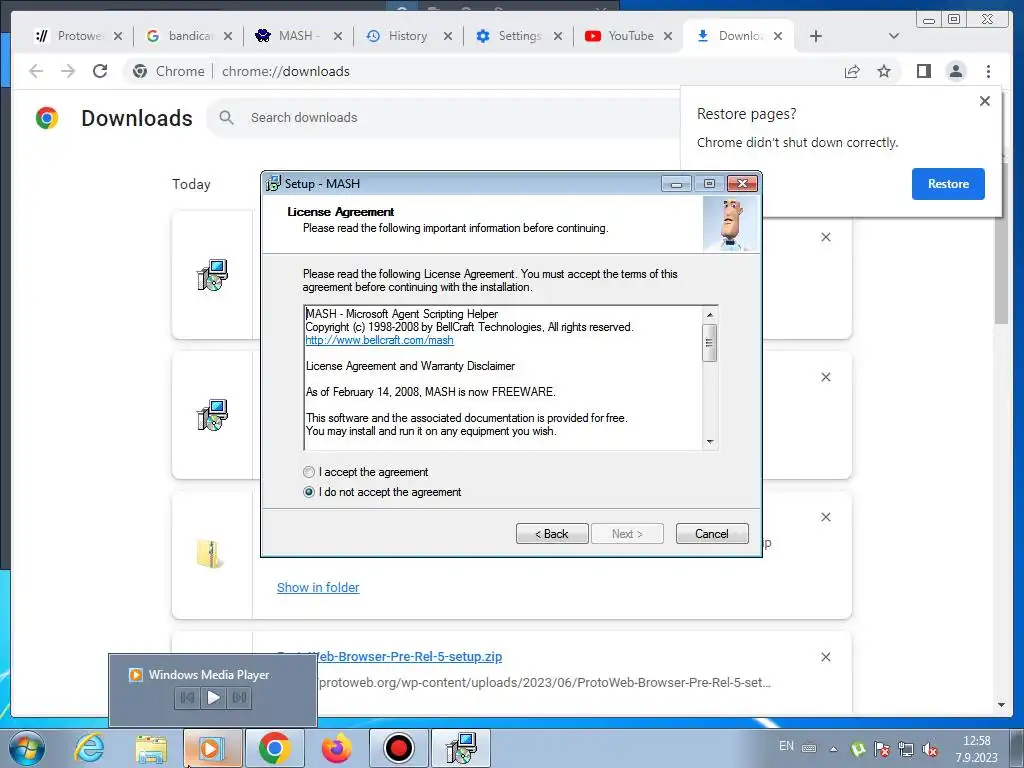
Task: Click the network tray icon
Action: coord(906,749)
